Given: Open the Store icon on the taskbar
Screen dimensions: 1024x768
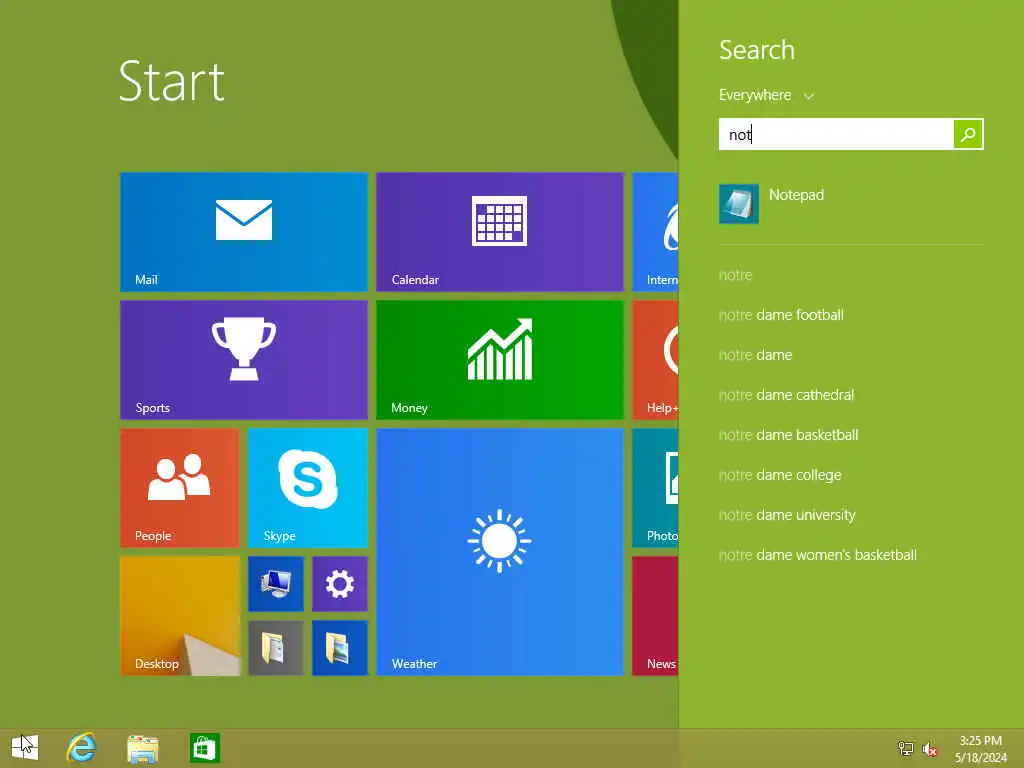Looking at the screenshot, I should (x=204, y=748).
